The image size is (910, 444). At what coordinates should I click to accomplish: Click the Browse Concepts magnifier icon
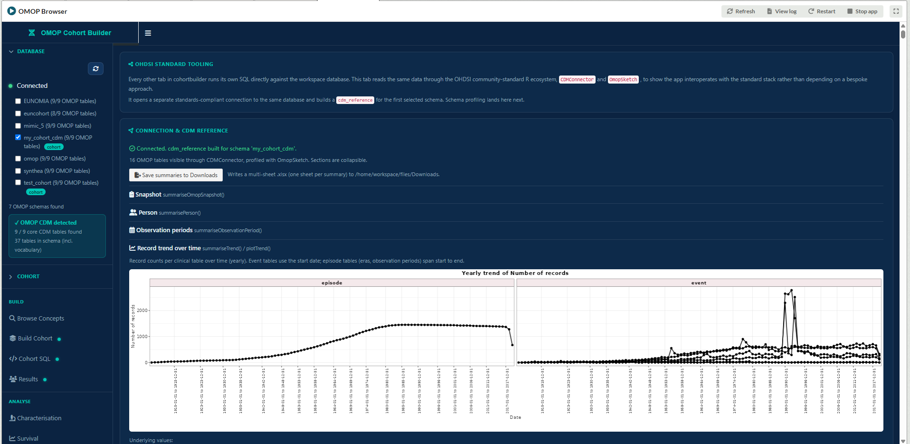[12, 319]
